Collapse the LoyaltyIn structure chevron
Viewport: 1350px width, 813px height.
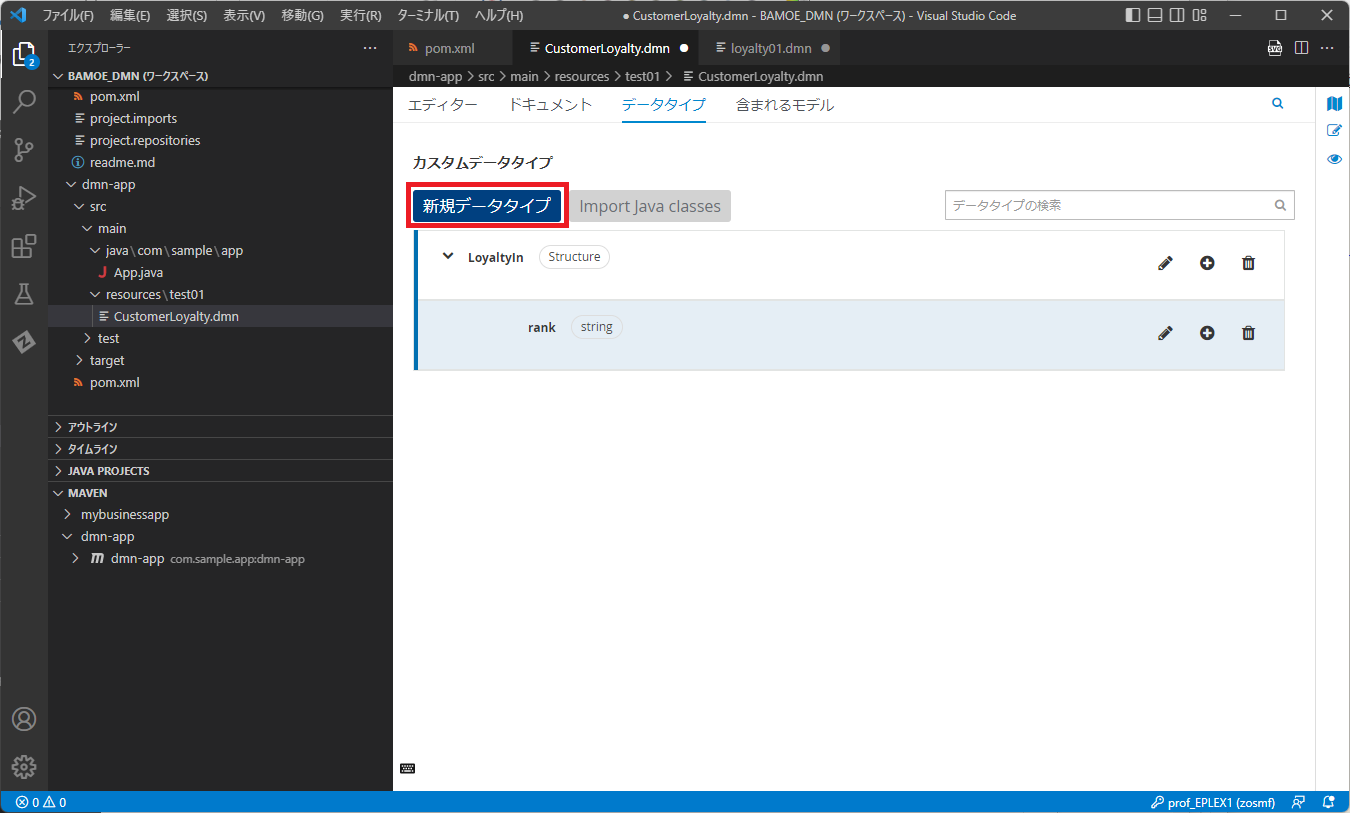coord(448,256)
